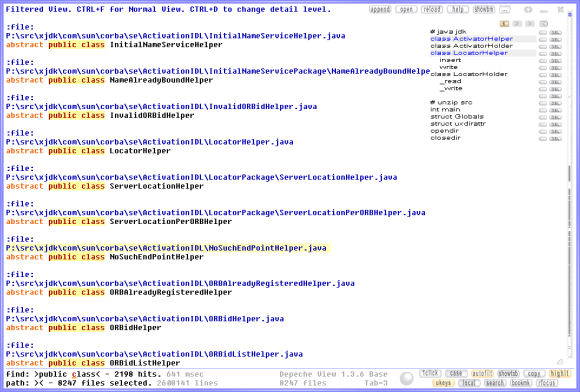Open the InitialNameServiceHelper.java file path

tap(176, 36)
